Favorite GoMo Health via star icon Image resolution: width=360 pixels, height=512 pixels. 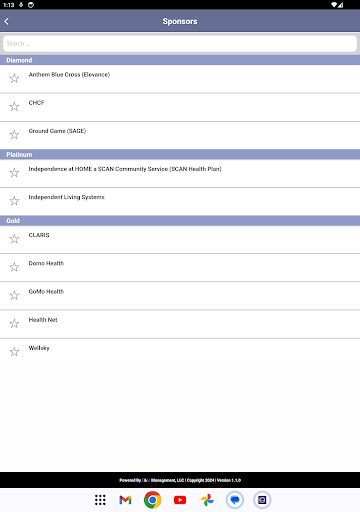[x=14, y=295]
